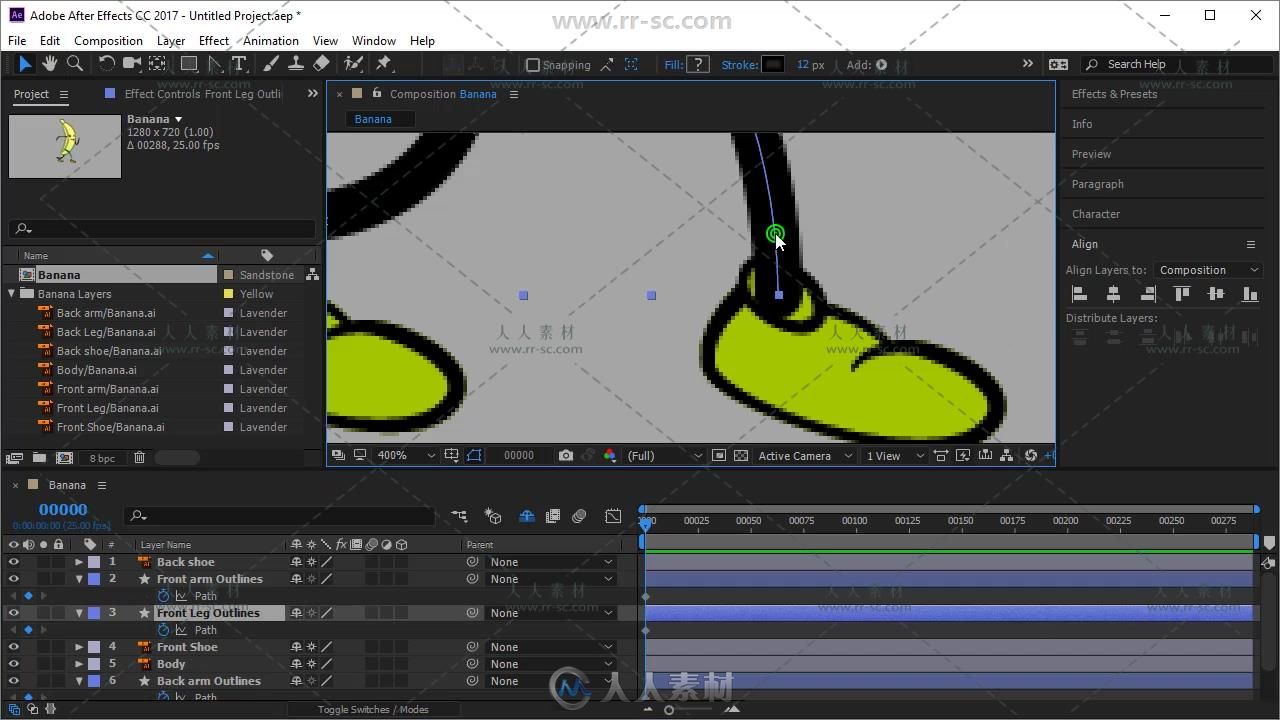The image size is (1280, 720).
Task: Enable Motion Blur for timeline
Action: tap(579, 516)
